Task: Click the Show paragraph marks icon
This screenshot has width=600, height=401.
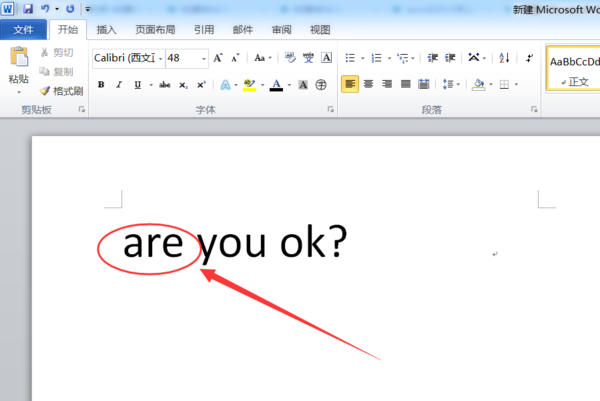Action: pos(530,58)
